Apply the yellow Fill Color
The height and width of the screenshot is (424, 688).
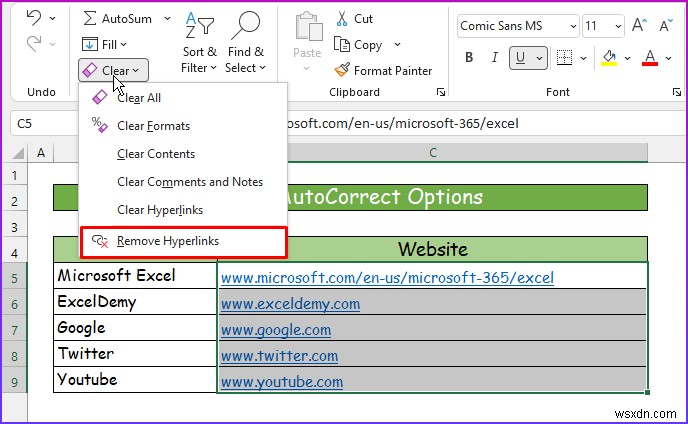coord(609,57)
